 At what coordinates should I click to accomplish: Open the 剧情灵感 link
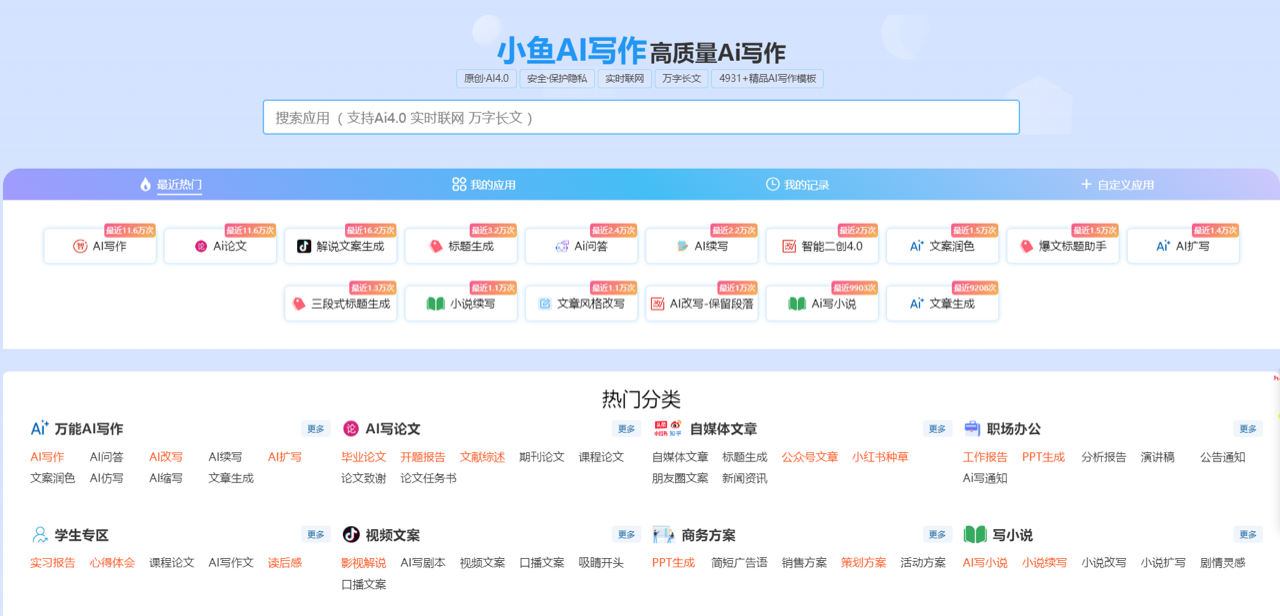(1223, 563)
